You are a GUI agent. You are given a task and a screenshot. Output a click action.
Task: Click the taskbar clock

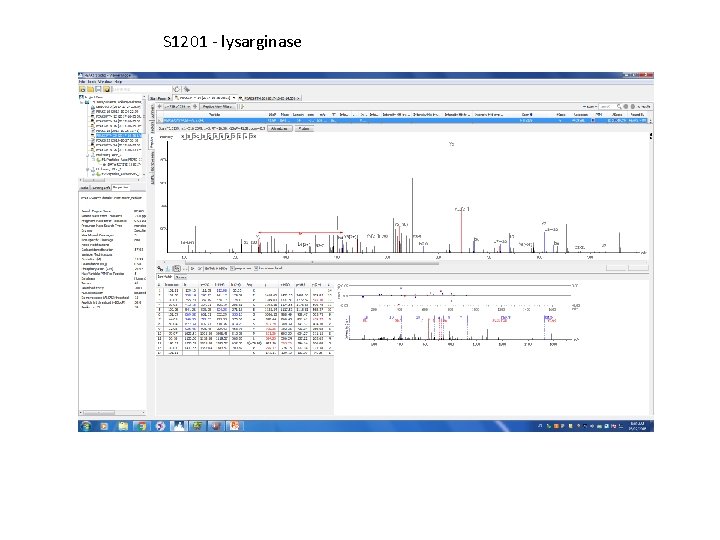(x=637, y=426)
